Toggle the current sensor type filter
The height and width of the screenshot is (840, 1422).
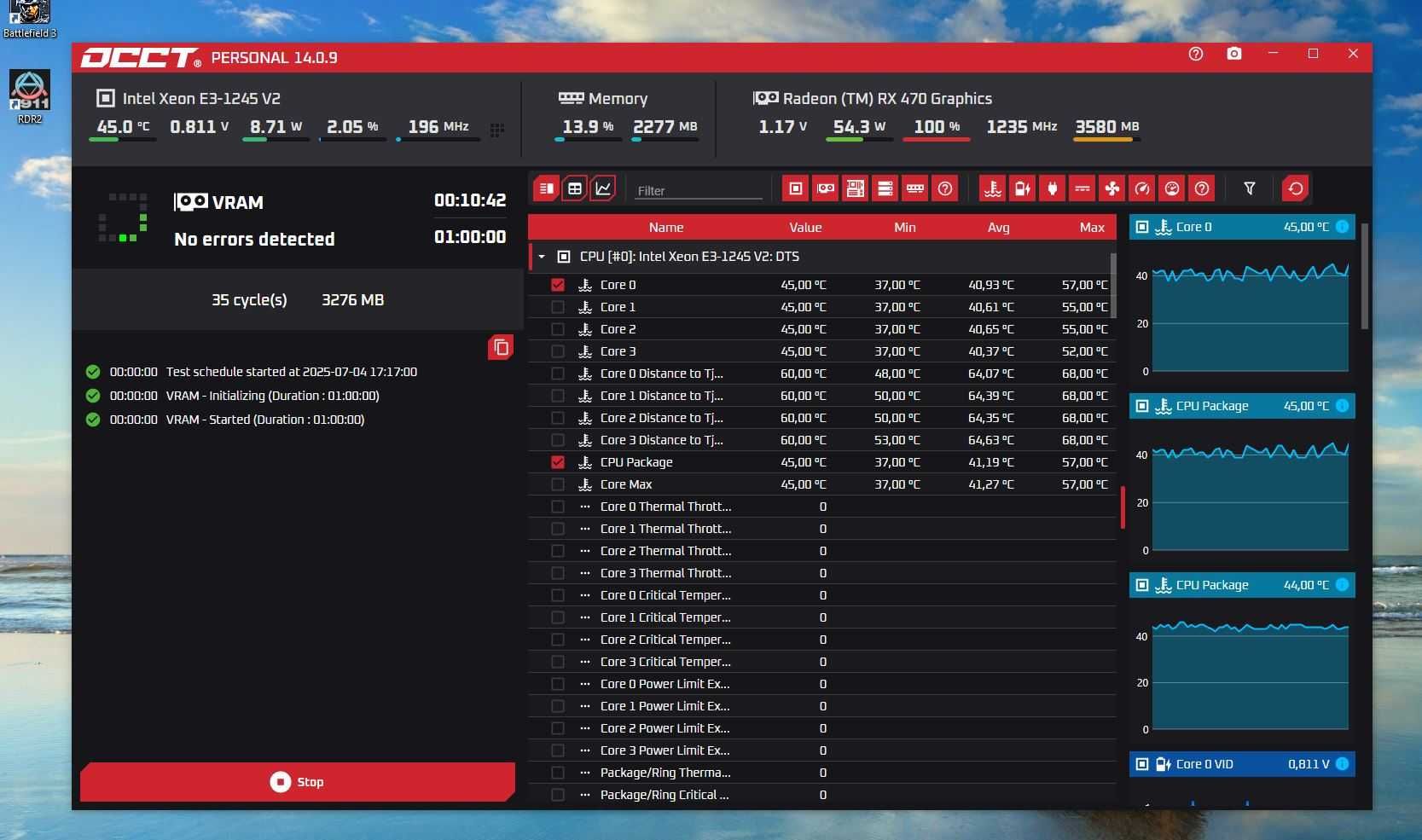[1082, 188]
